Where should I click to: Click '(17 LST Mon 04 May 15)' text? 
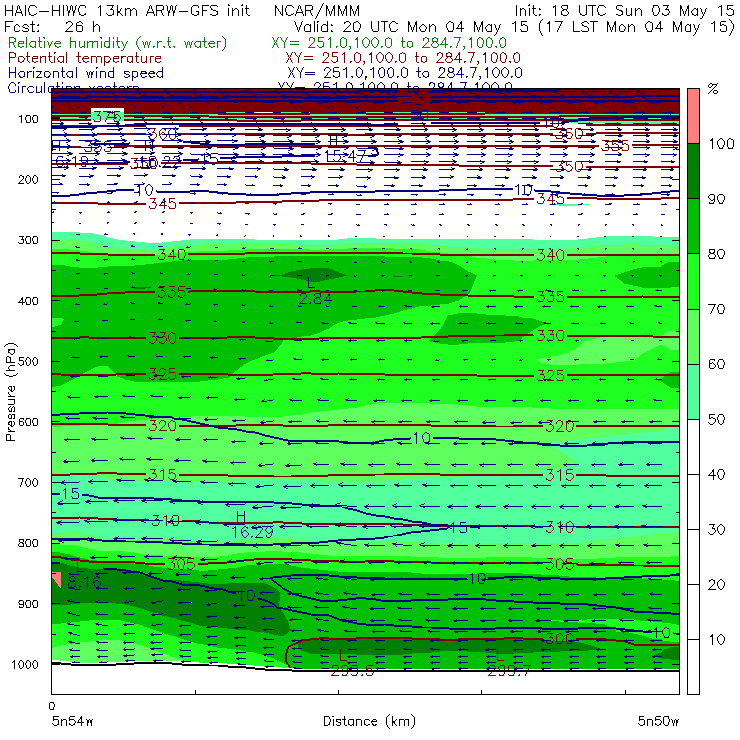[636, 27]
